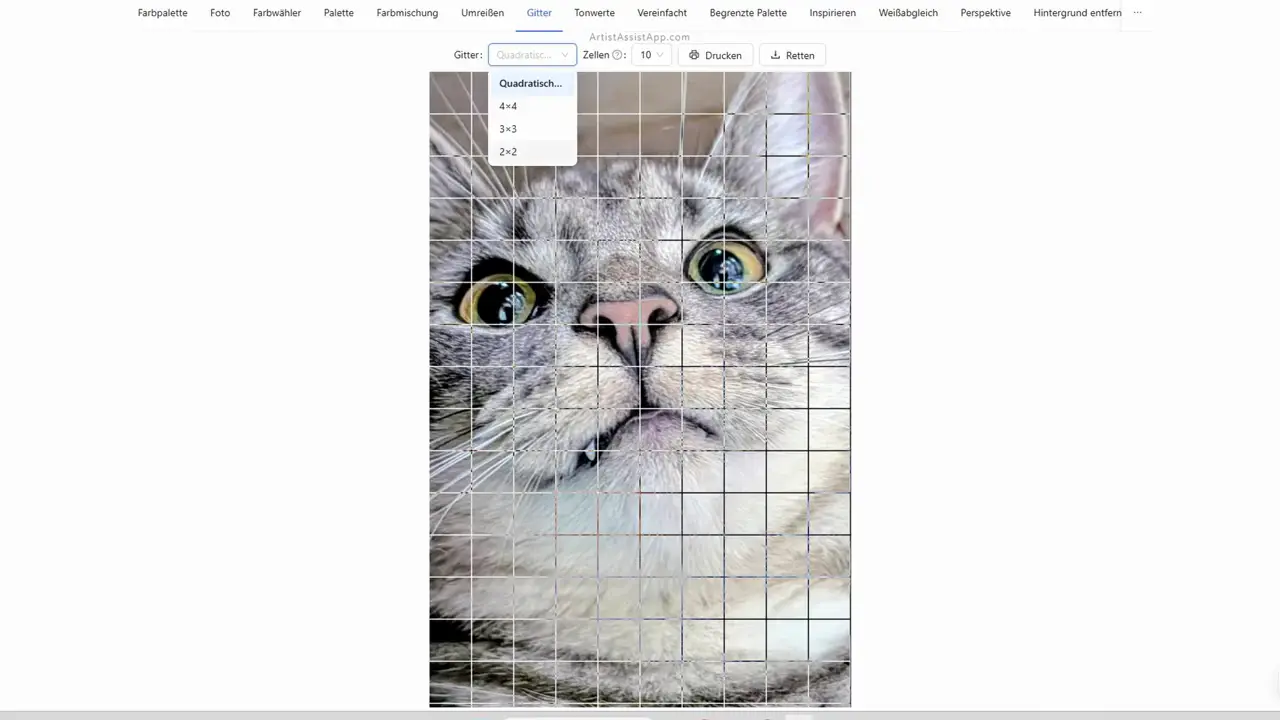Switch to the Farbpalette tab

pyautogui.click(x=163, y=13)
